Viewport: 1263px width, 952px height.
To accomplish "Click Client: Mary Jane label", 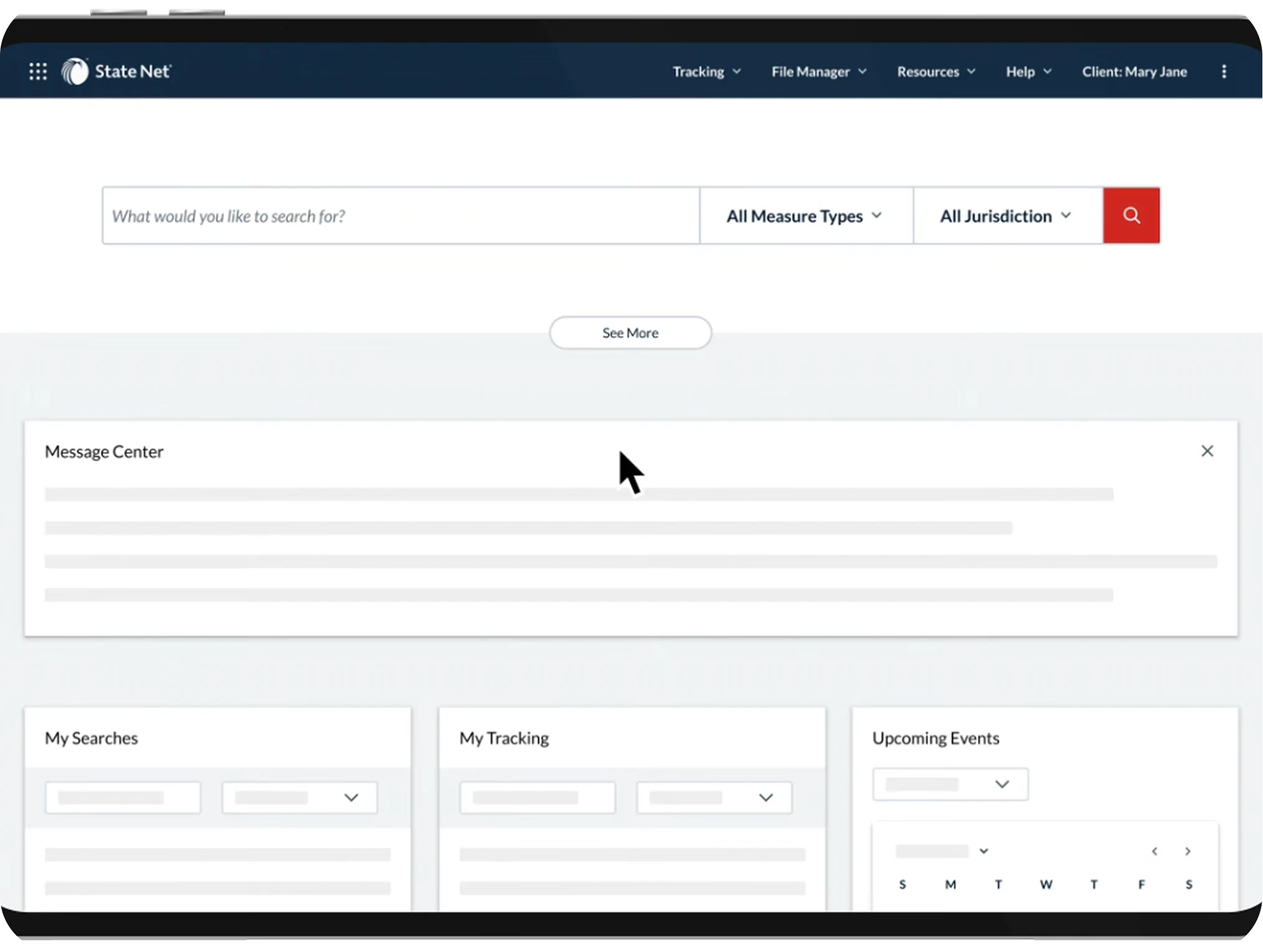I will 1134,72.
